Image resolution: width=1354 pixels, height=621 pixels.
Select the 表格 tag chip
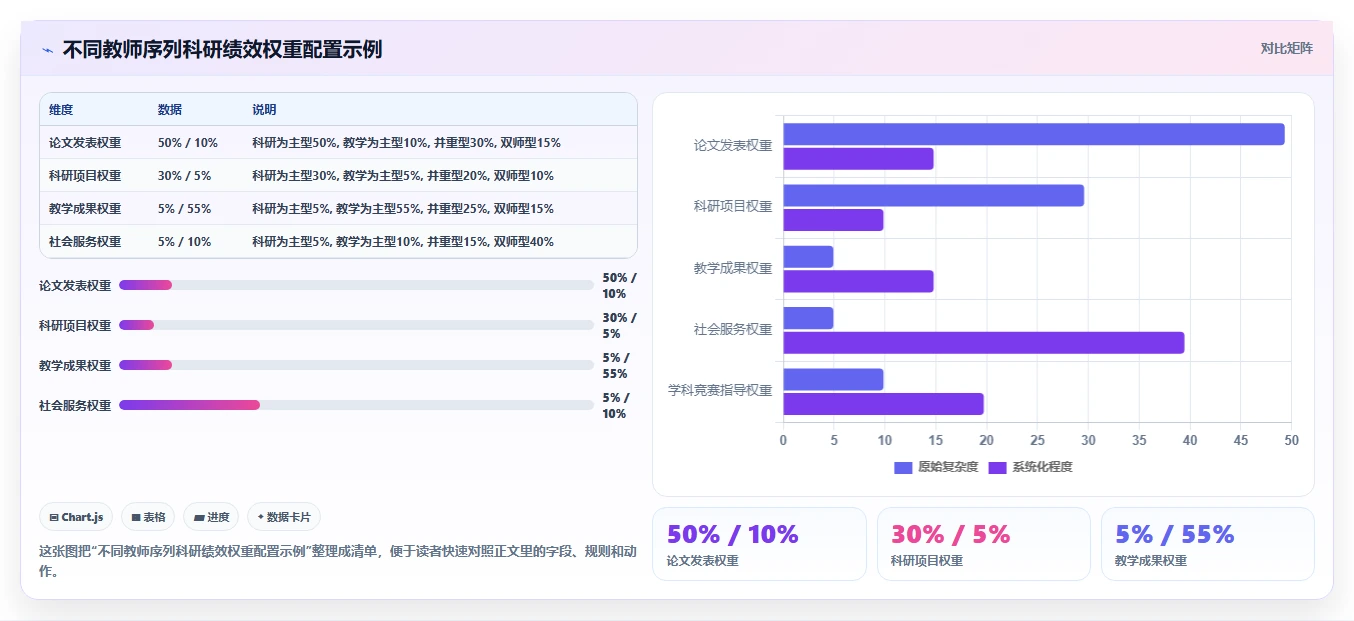click(148, 517)
